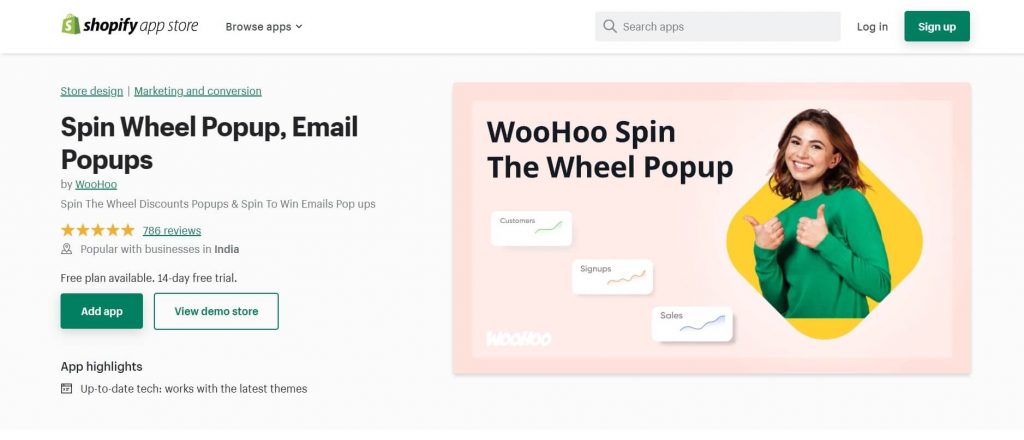Viewport: 1024px width, 440px height.
Task: Open the Log in page
Action: (x=872, y=27)
